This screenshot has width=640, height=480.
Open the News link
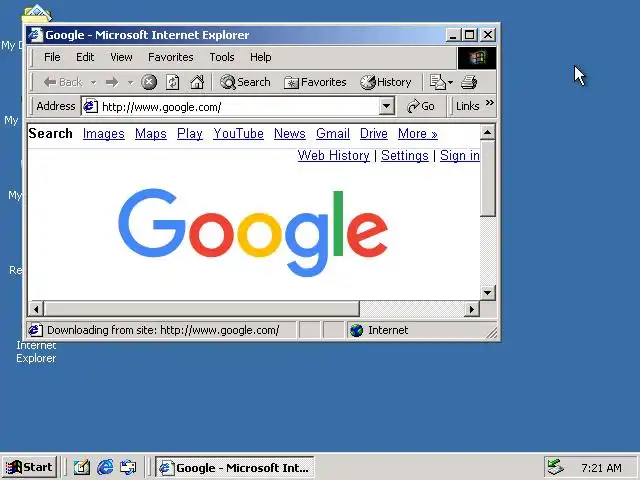coord(290,133)
